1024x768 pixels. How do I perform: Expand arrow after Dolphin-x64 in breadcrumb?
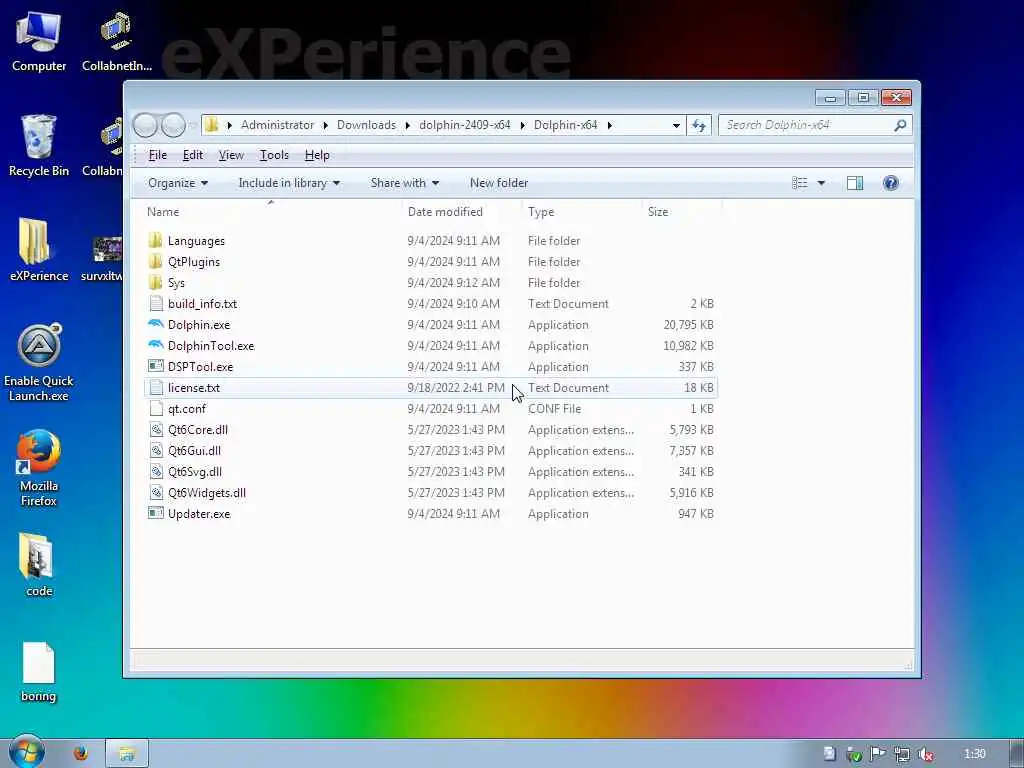[x=609, y=125]
